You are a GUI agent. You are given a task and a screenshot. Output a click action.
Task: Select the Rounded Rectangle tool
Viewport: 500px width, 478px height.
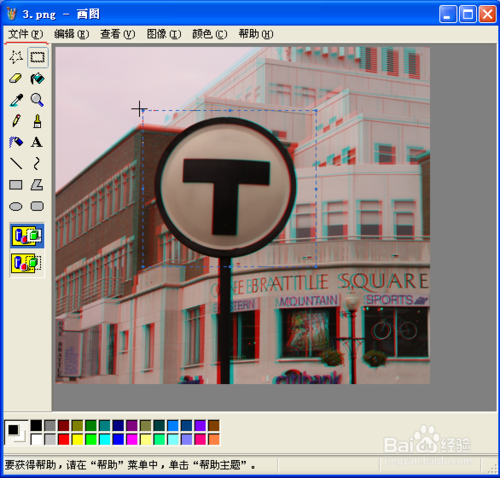(37, 206)
